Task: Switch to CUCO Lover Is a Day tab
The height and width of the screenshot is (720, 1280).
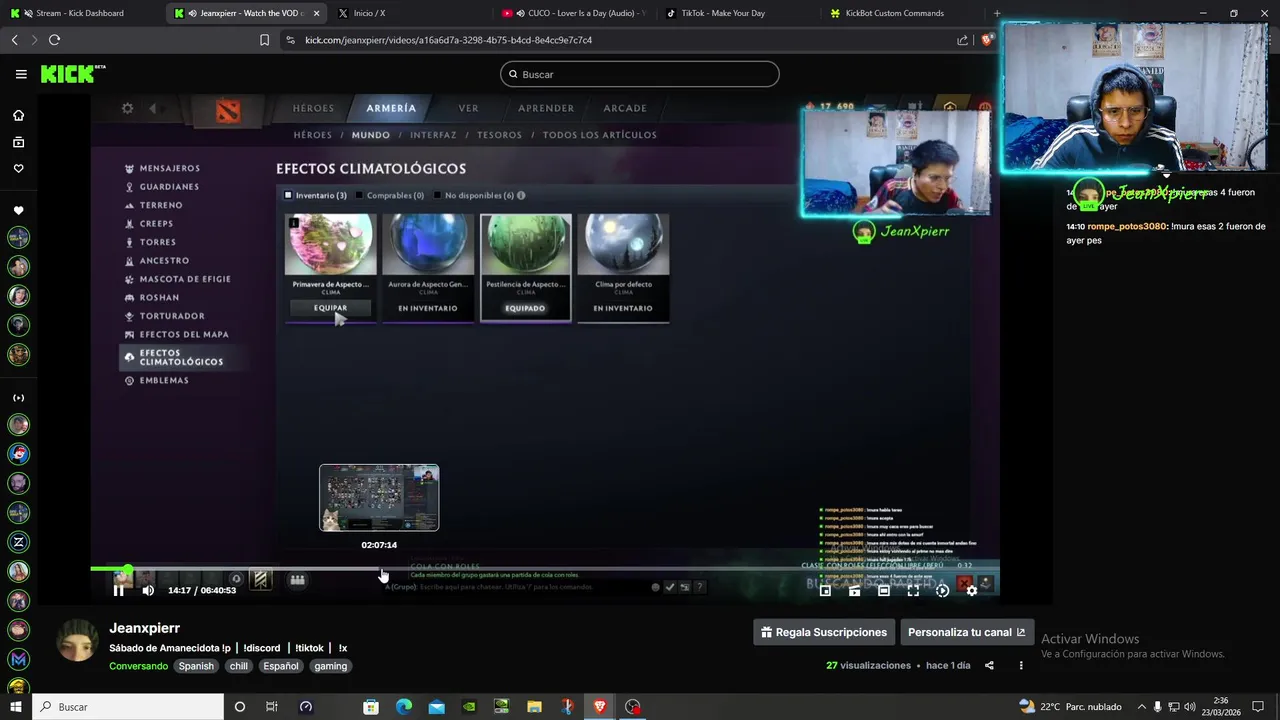Action: point(575,13)
